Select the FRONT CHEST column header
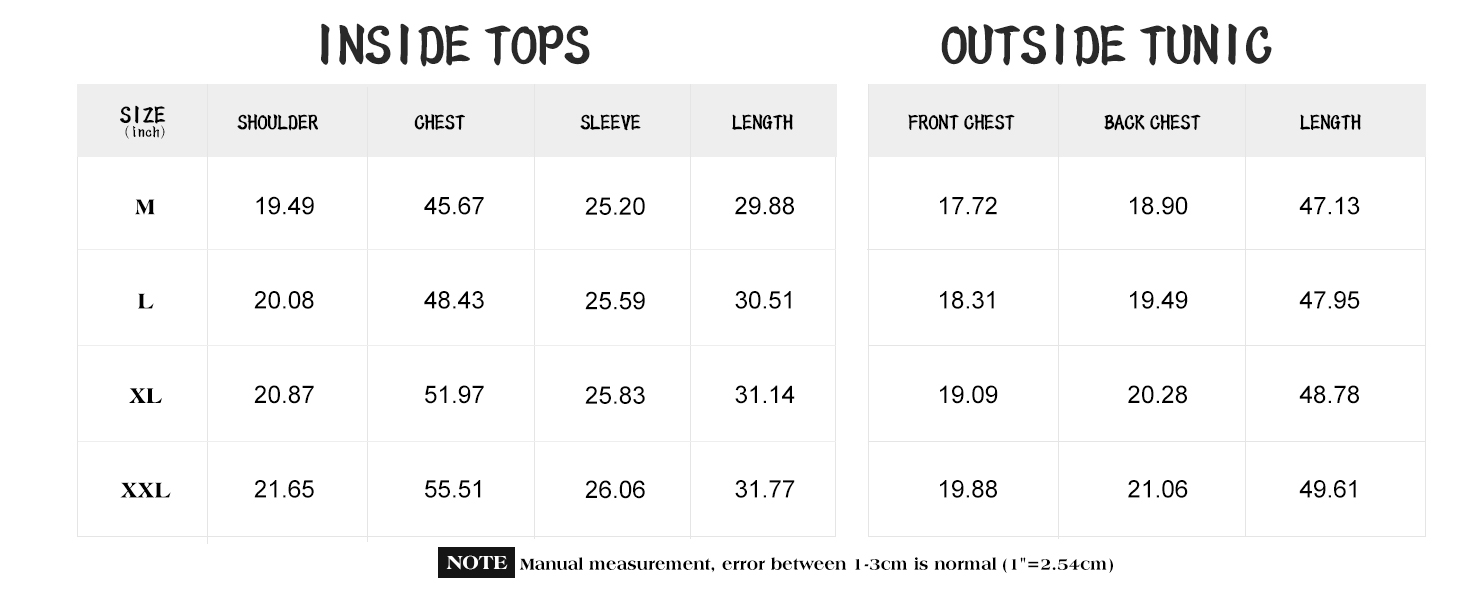Image resolution: width=1464 pixels, height=600 pixels. click(961, 123)
